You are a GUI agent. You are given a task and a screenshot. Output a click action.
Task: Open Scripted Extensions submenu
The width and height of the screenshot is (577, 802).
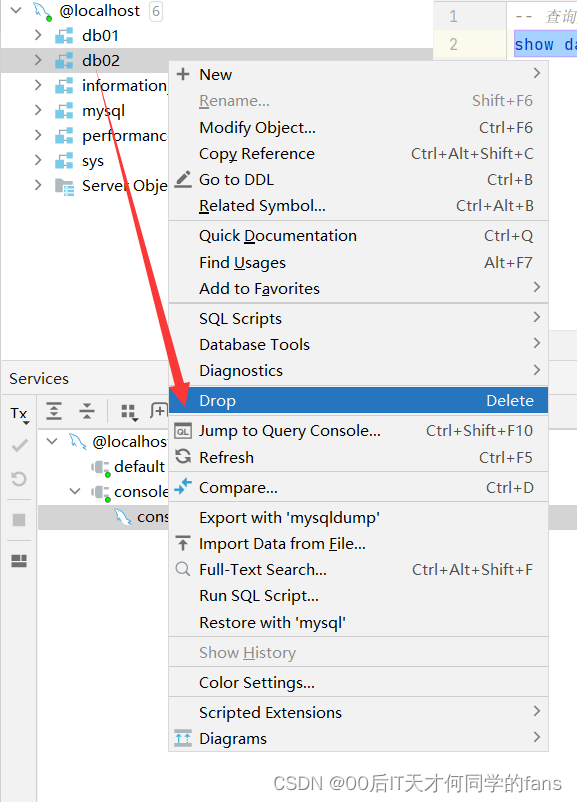358,712
